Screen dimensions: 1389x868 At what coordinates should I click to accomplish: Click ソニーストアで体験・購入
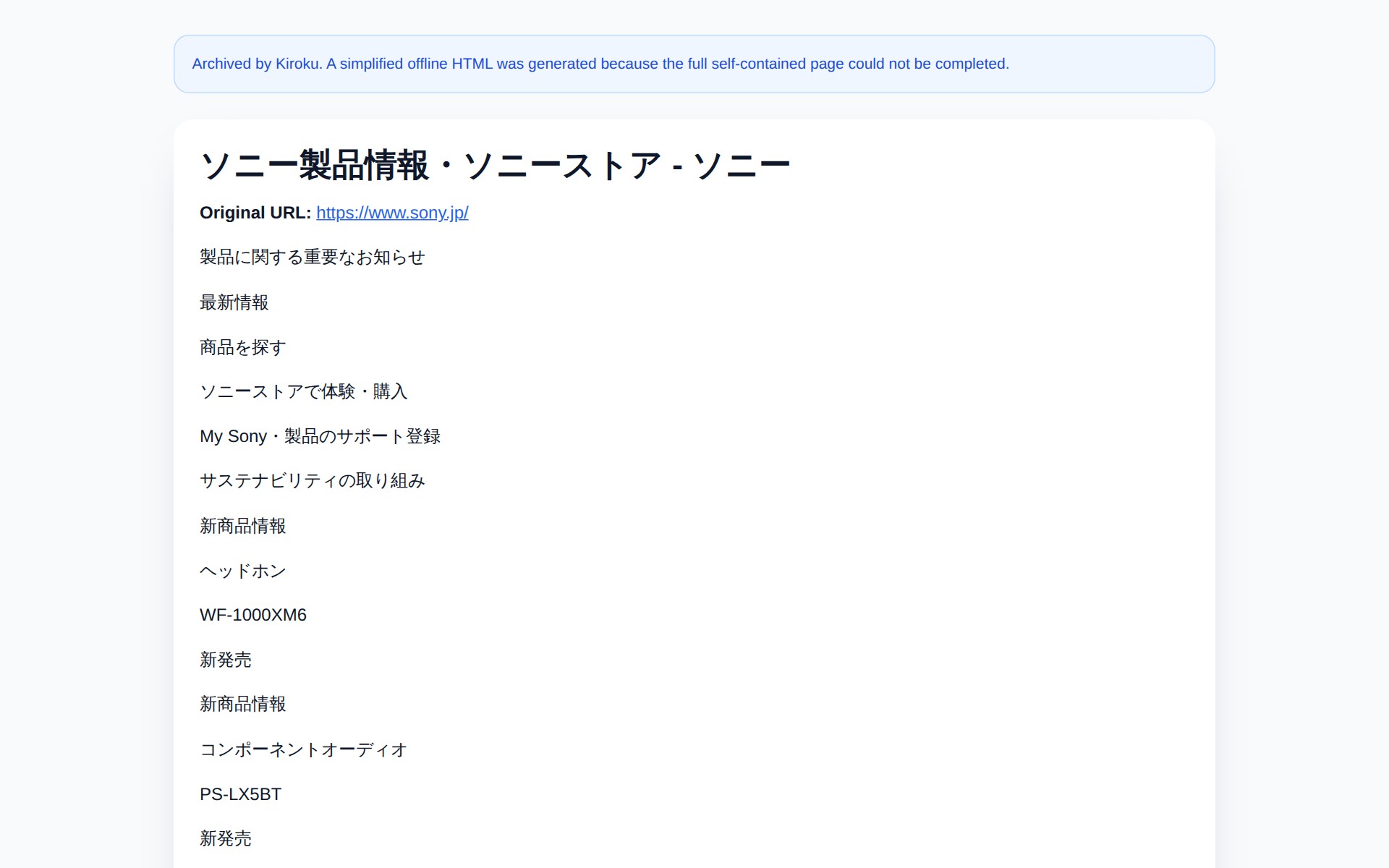pos(304,391)
